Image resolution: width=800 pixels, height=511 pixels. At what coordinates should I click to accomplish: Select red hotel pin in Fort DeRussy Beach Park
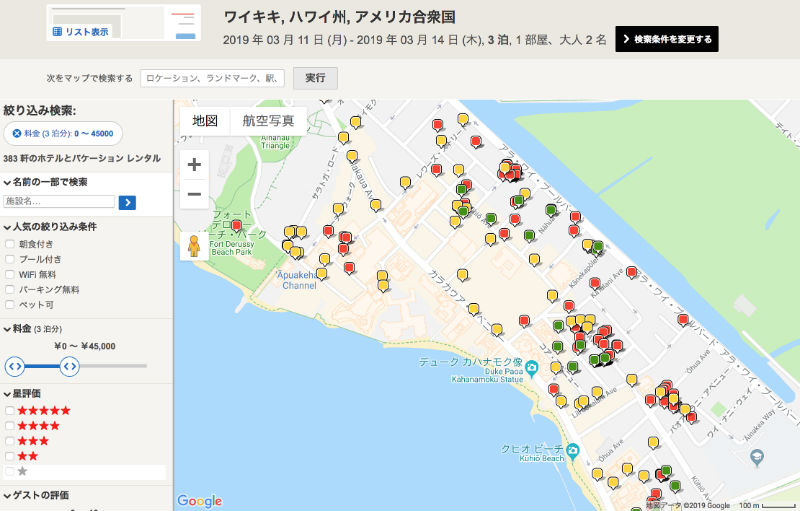236,225
